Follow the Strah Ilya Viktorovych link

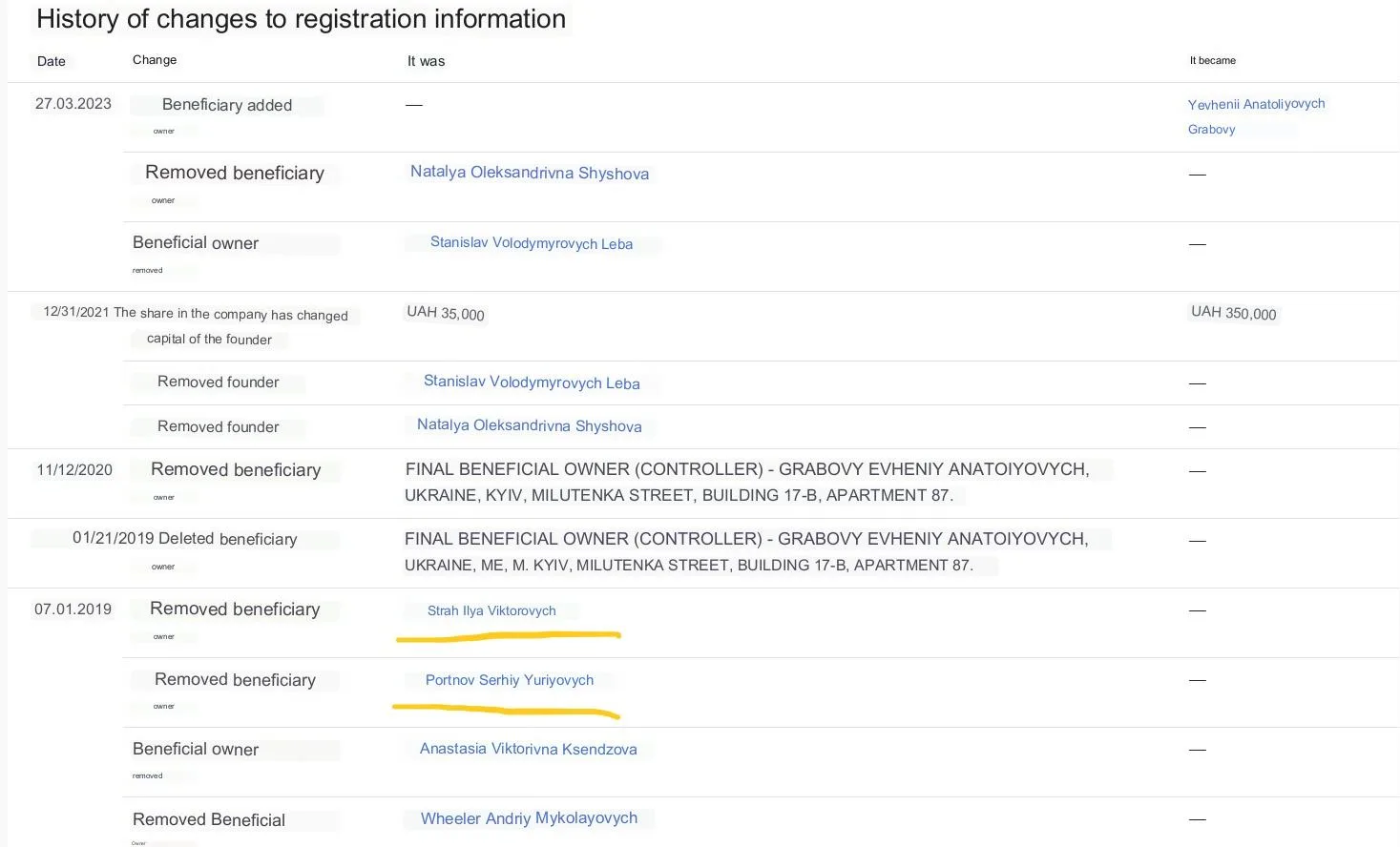pos(491,610)
